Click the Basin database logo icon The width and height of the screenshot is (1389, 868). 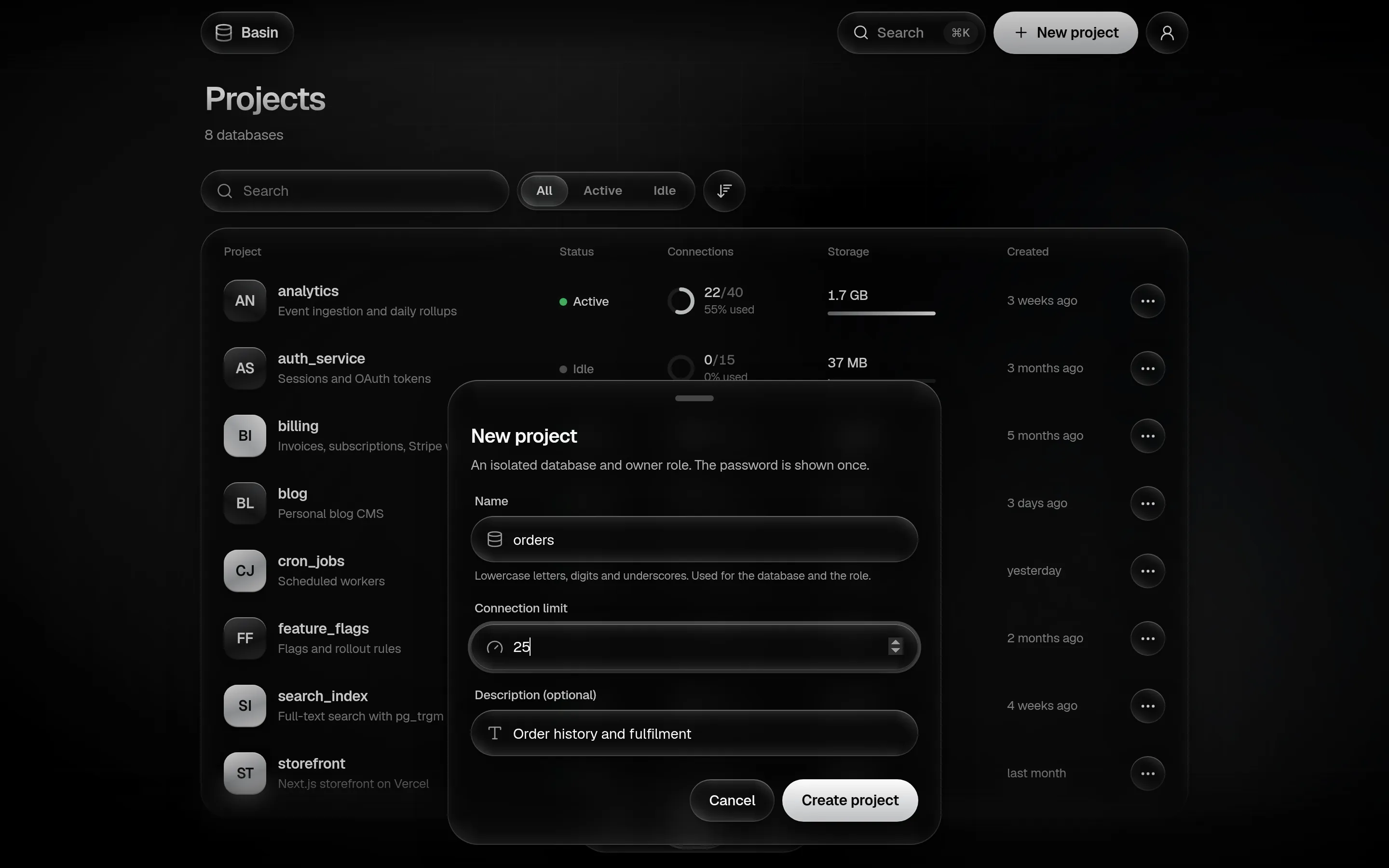click(x=224, y=33)
